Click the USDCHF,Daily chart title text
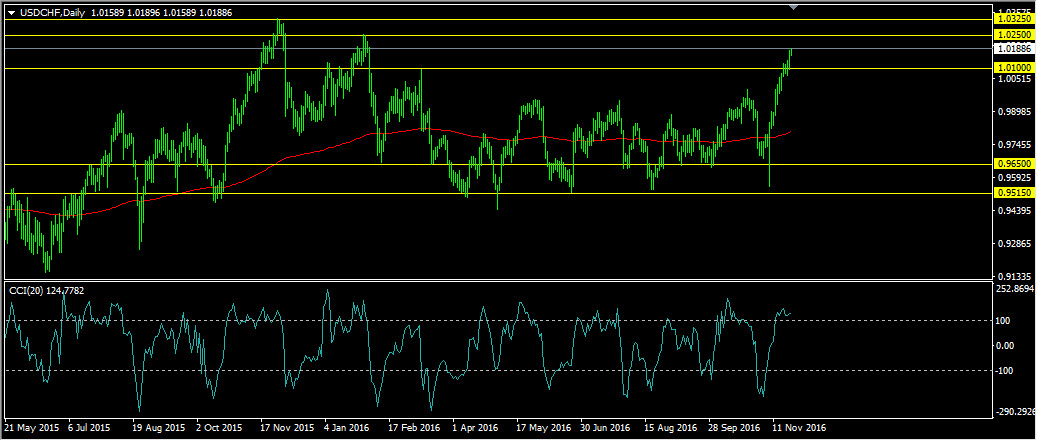Image resolution: width=1037 pixels, height=441 pixels. pos(52,12)
